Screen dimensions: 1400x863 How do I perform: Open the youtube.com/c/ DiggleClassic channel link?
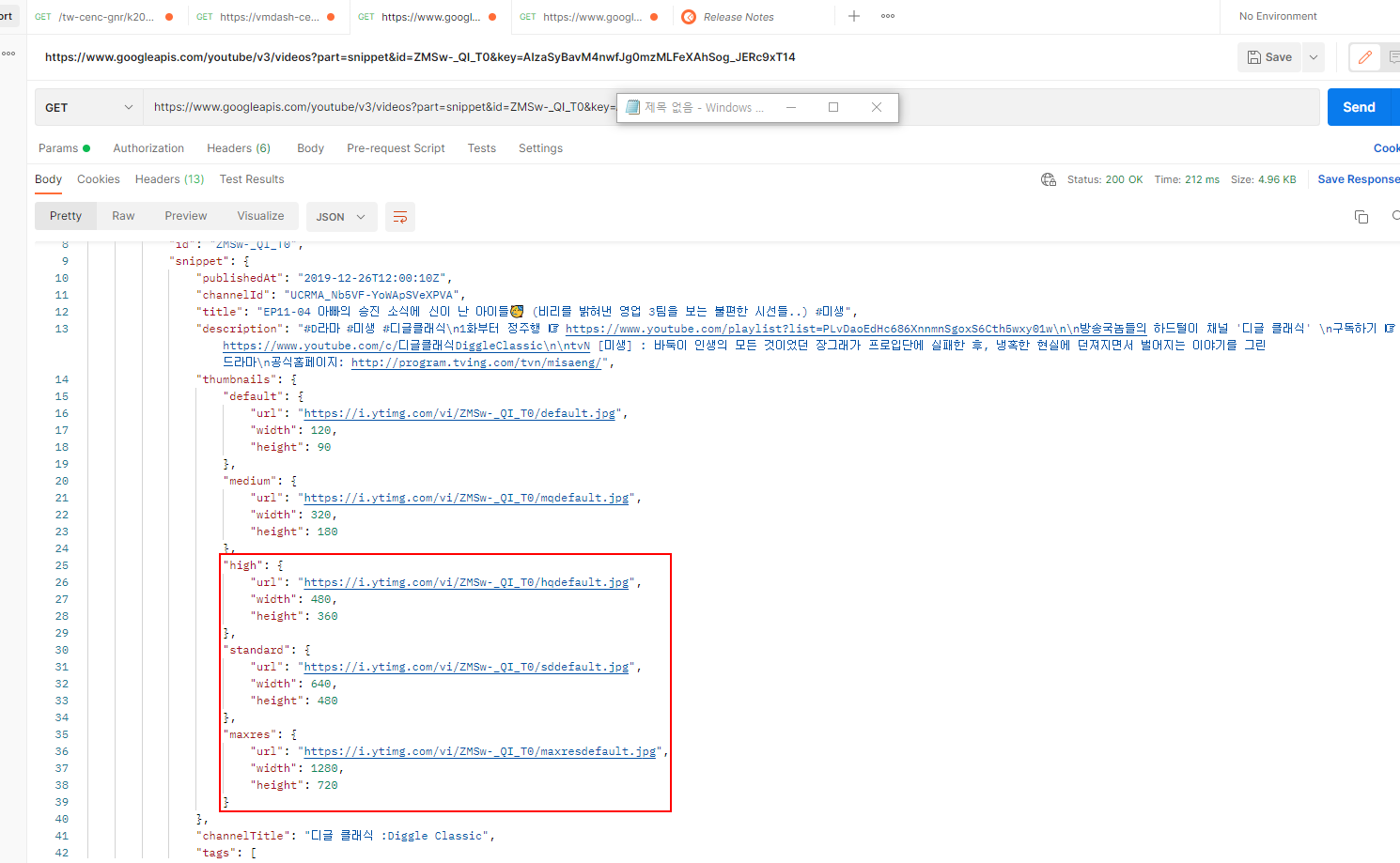(x=406, y=346)
